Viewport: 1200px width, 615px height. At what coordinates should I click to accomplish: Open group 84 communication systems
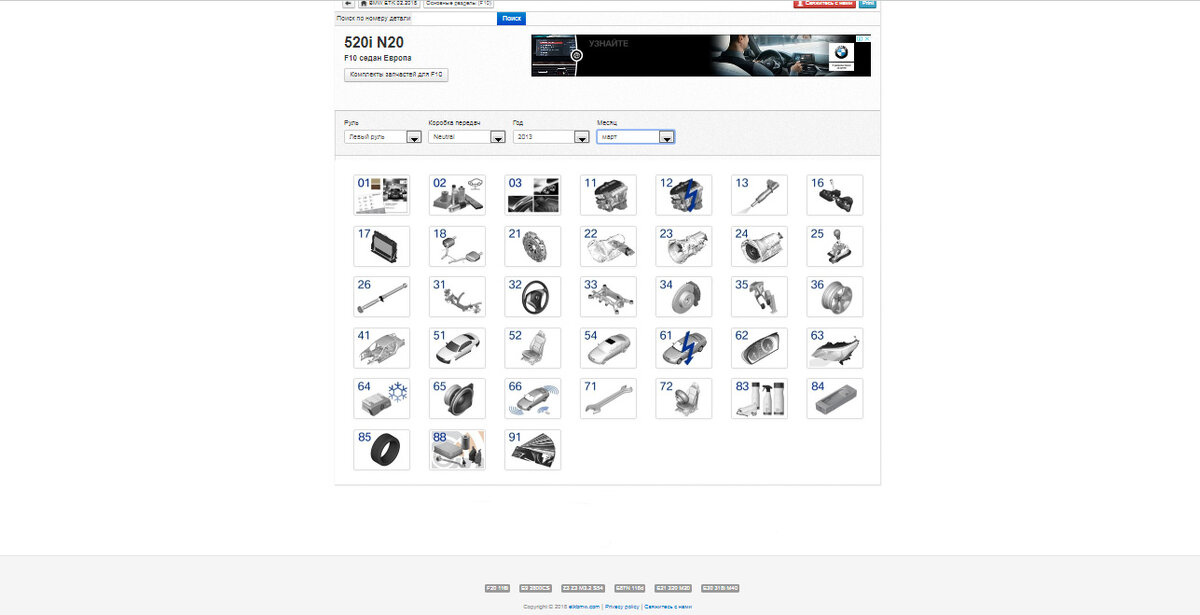pos(835,398)
